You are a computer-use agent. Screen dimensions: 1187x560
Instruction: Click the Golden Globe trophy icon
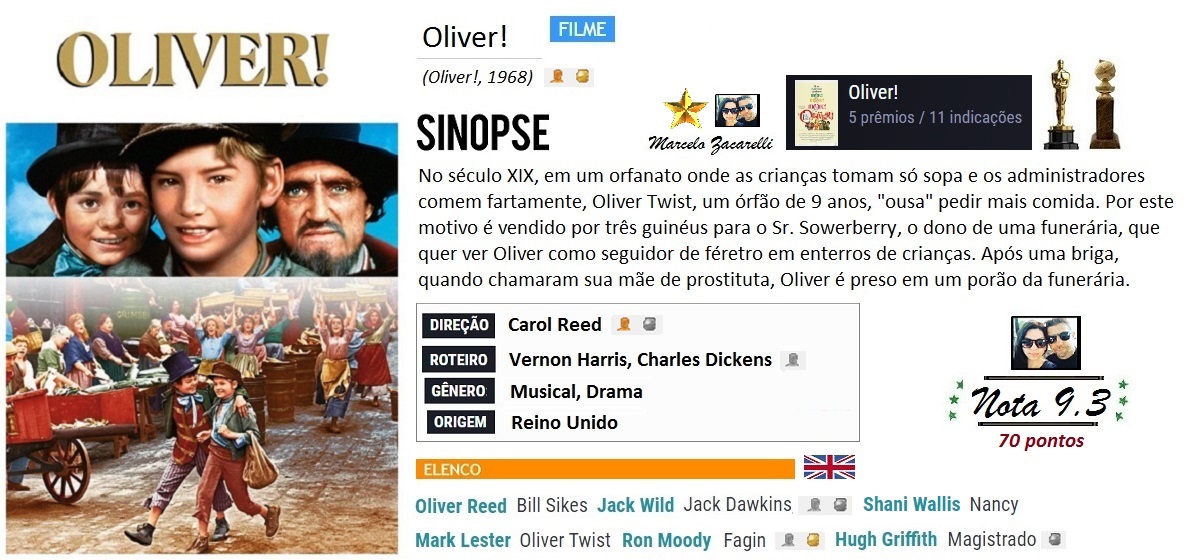(x=1104, y=104)
